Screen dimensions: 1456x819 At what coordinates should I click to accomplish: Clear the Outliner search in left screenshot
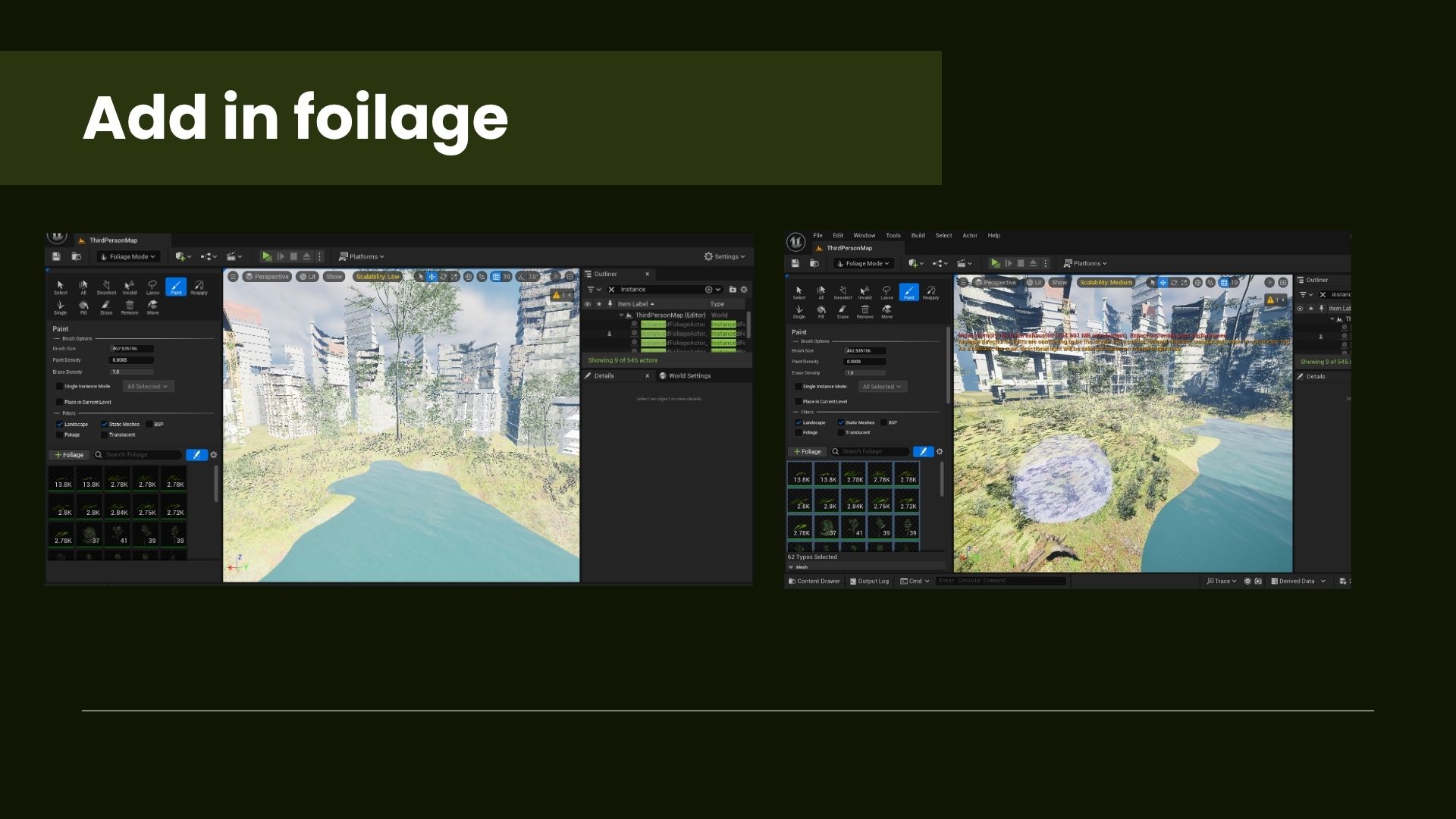611,289
